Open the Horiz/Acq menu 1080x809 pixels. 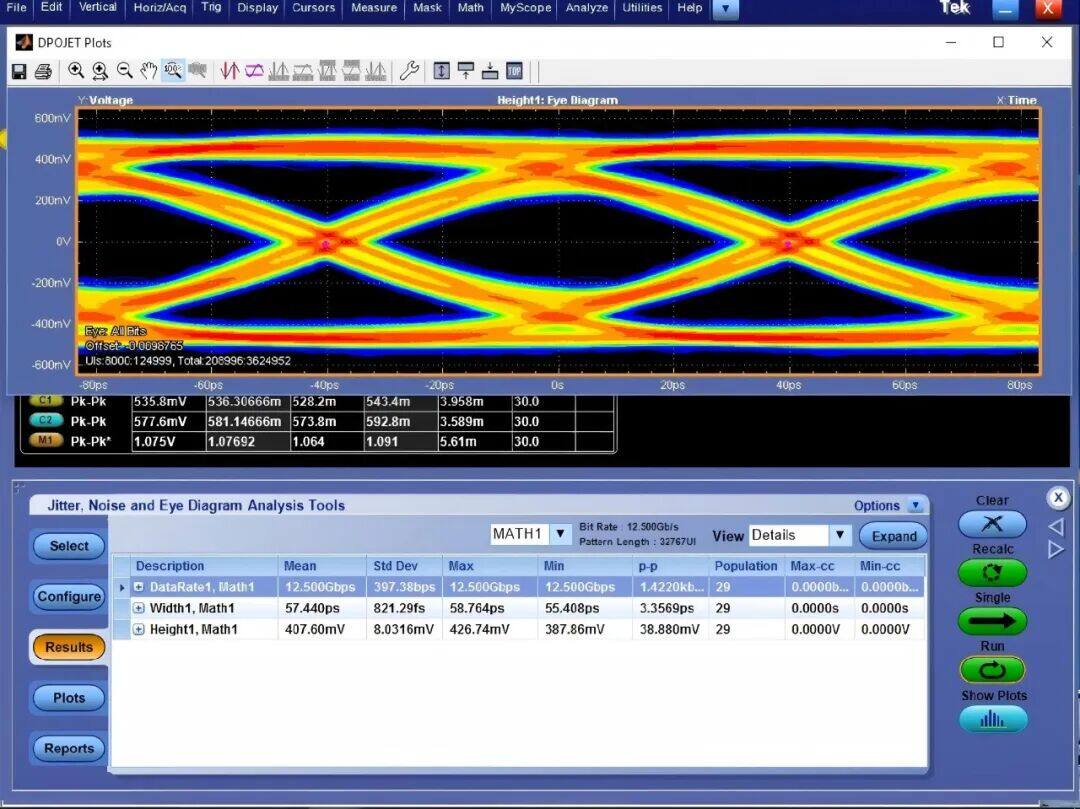[159, 8]
